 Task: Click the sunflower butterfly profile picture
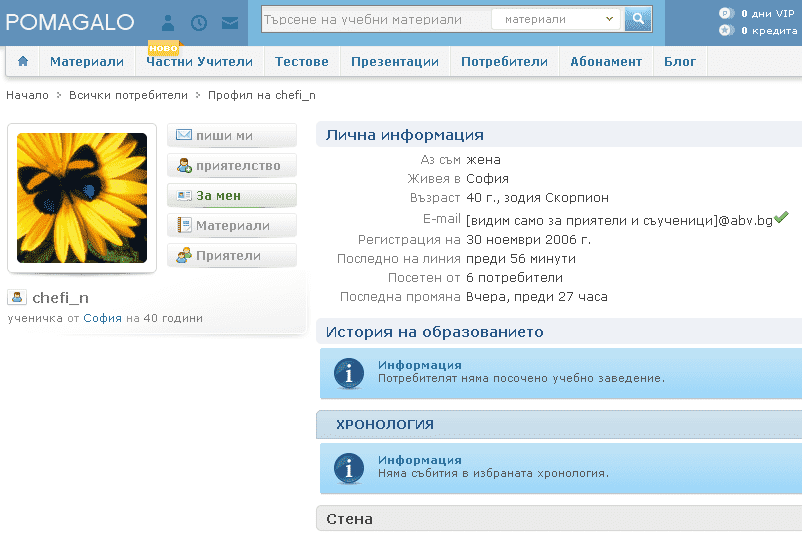tap(82, 198)
